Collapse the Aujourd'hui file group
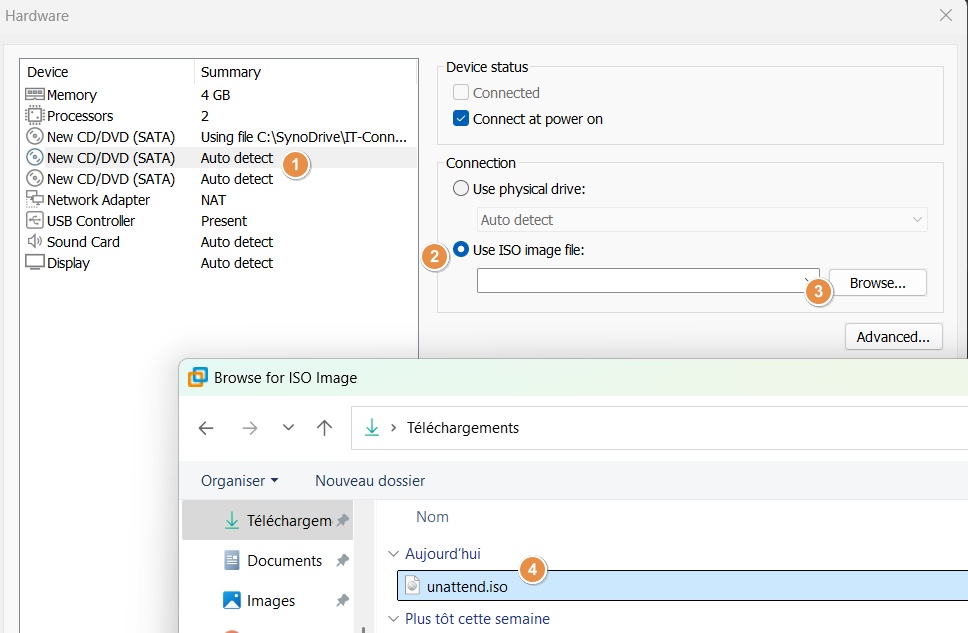The width and height of the screenshot is (968, 633). pos(393,553)
